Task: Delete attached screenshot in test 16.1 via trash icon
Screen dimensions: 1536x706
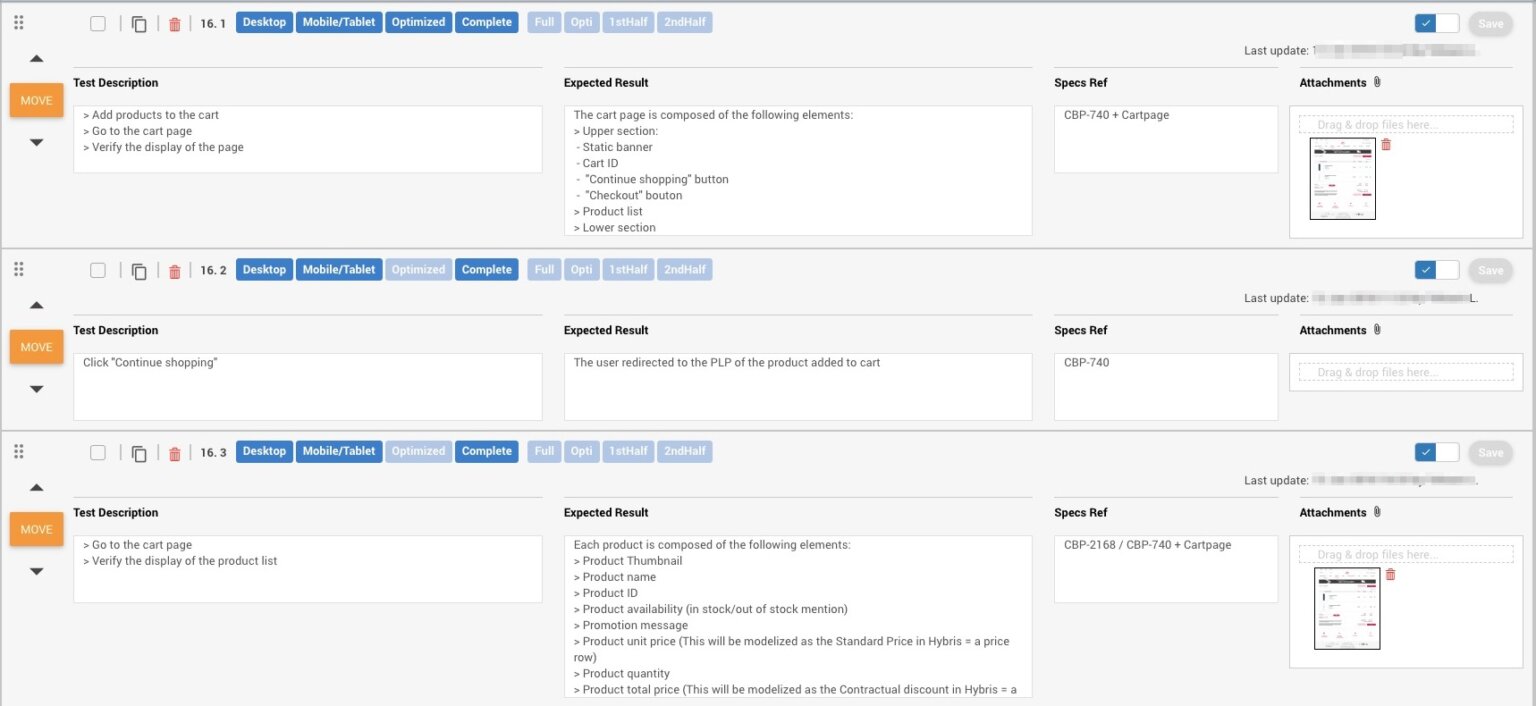Action: (1386, 144)
